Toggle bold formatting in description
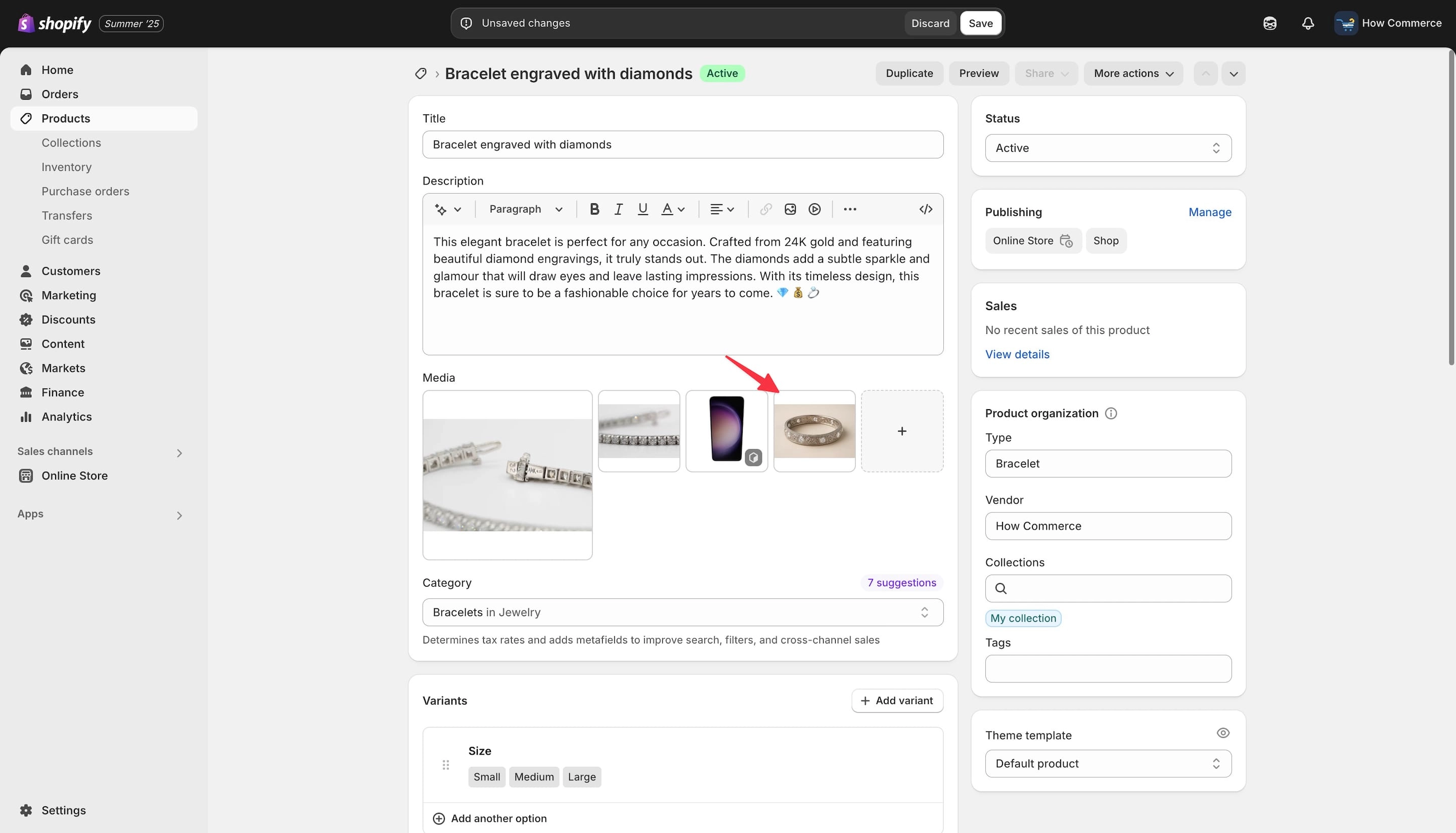1456x833 pixels. [x=594, y=209]
